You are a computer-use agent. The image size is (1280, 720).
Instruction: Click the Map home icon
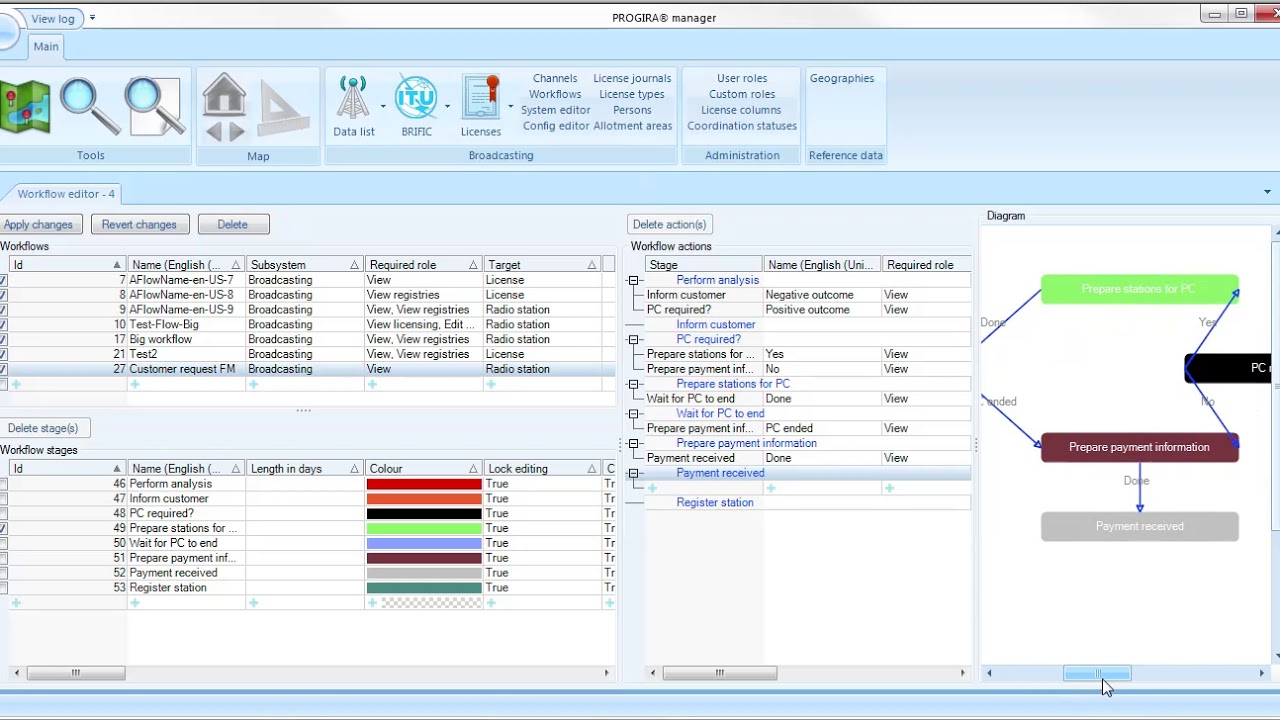pyautogui.click(x=224, y=94)
